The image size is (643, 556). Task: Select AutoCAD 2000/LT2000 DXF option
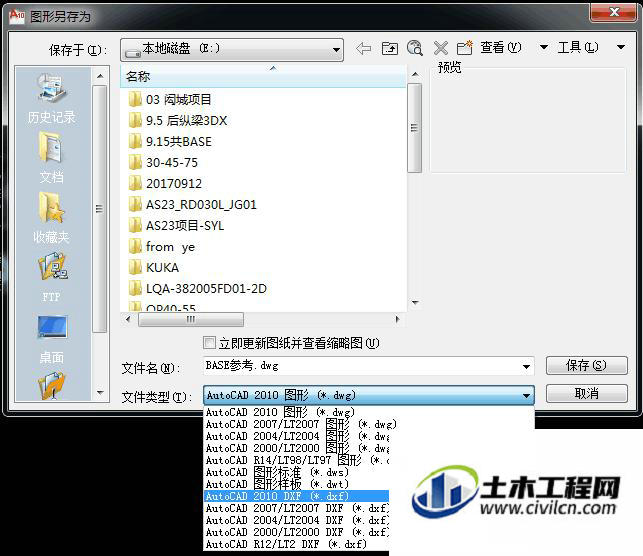click(x=296, y=532)
